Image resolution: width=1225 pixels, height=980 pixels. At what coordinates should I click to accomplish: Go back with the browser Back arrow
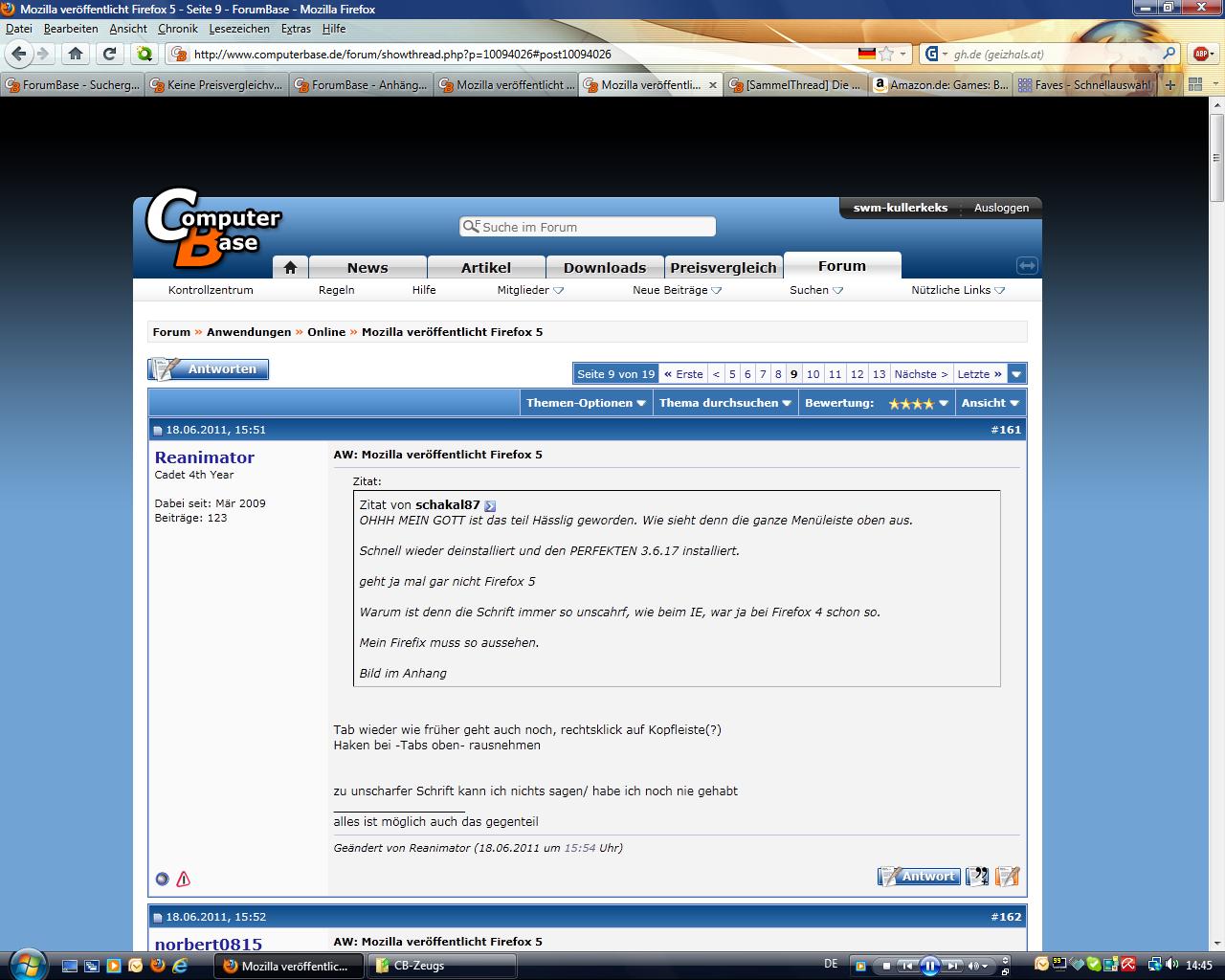pos(19,54)
